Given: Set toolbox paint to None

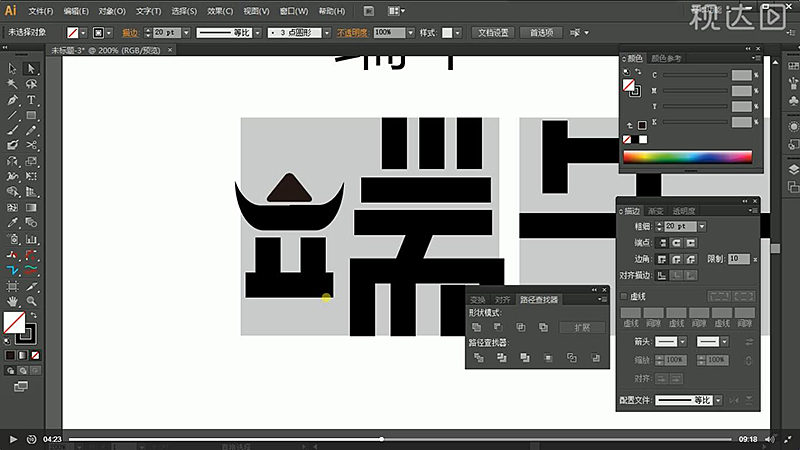Looking at the screenshot, I should [x=35, y=355].
